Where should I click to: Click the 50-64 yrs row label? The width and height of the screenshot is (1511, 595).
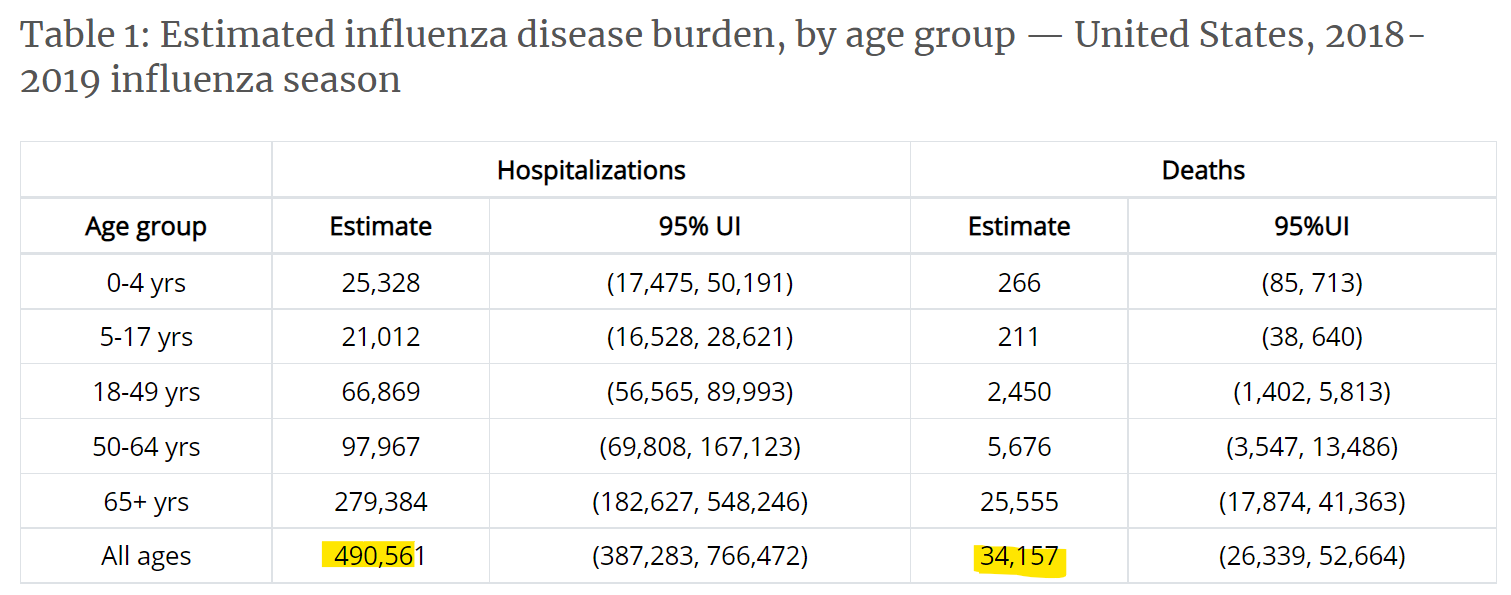point(146,447)
